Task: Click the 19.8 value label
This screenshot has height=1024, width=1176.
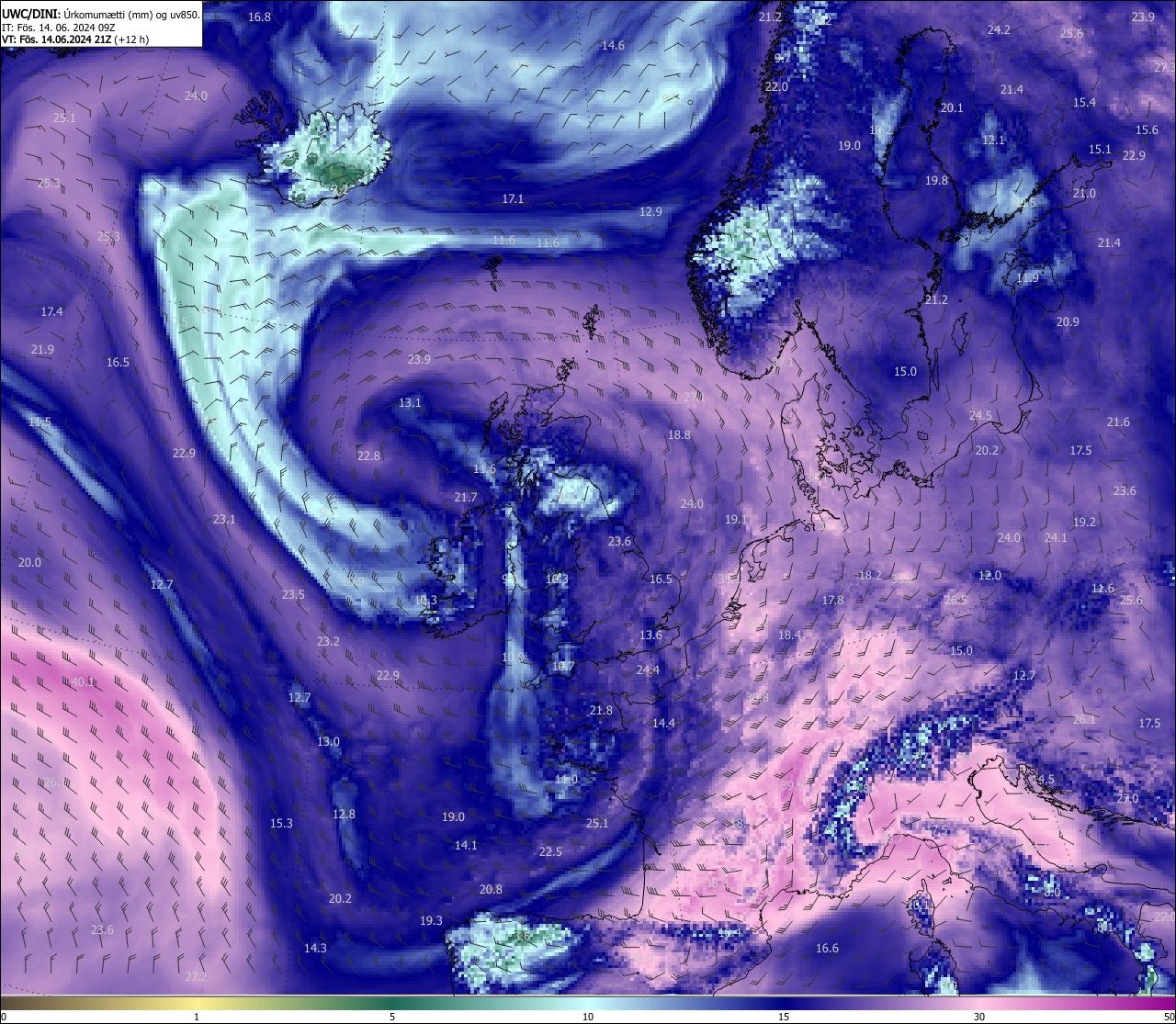Action: tap(936, 180)
